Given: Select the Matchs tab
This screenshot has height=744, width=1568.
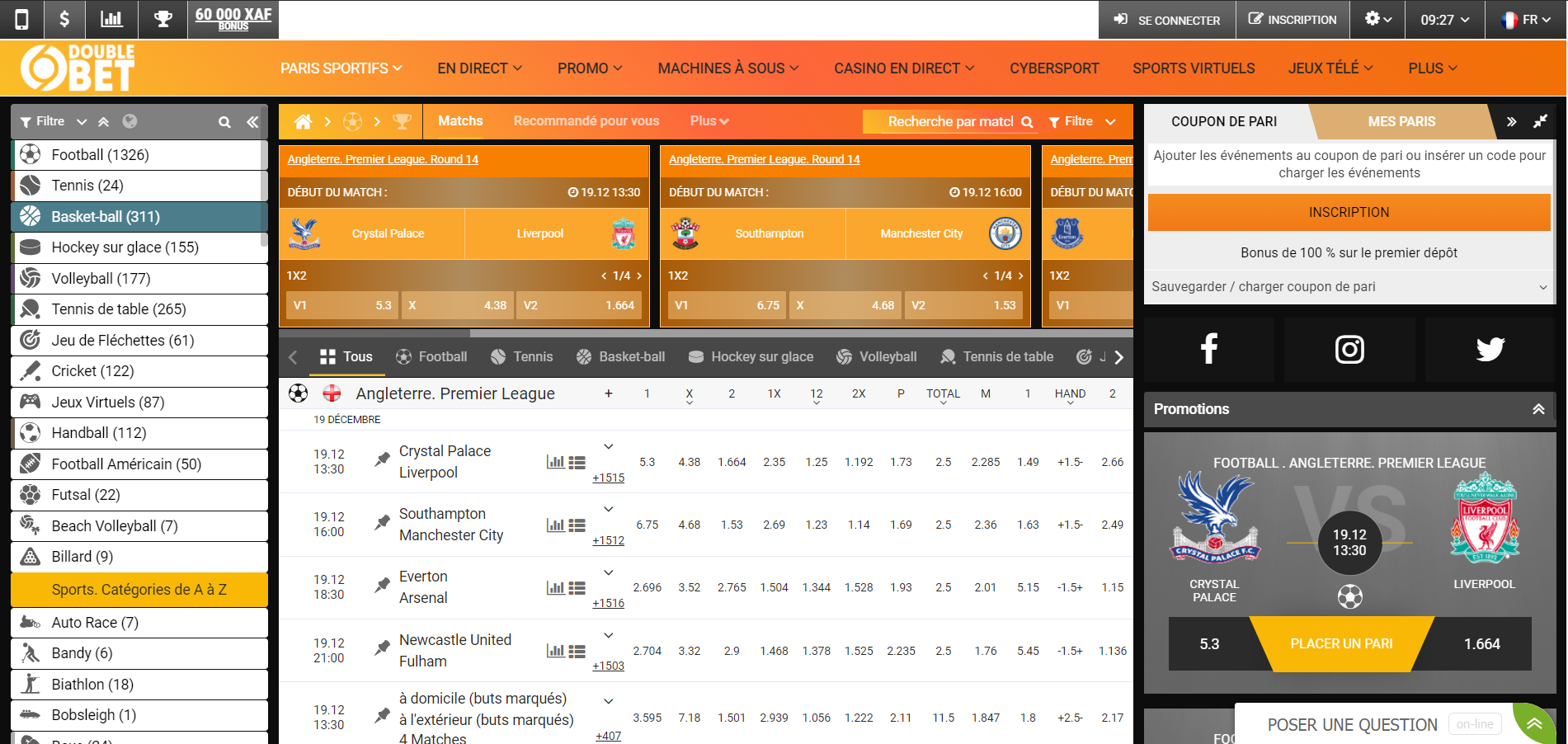Looking at the screenshot, I should (x=460, y=121).
